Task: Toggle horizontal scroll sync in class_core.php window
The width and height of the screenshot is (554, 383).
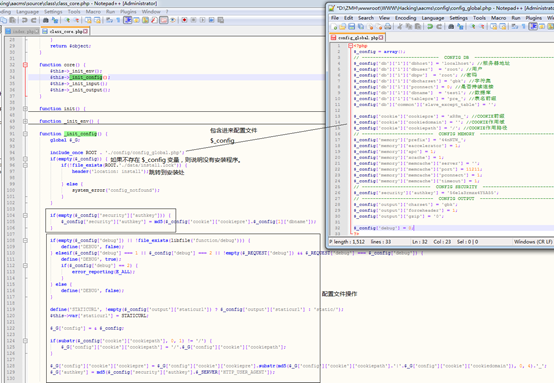Action: click(97, 20)
